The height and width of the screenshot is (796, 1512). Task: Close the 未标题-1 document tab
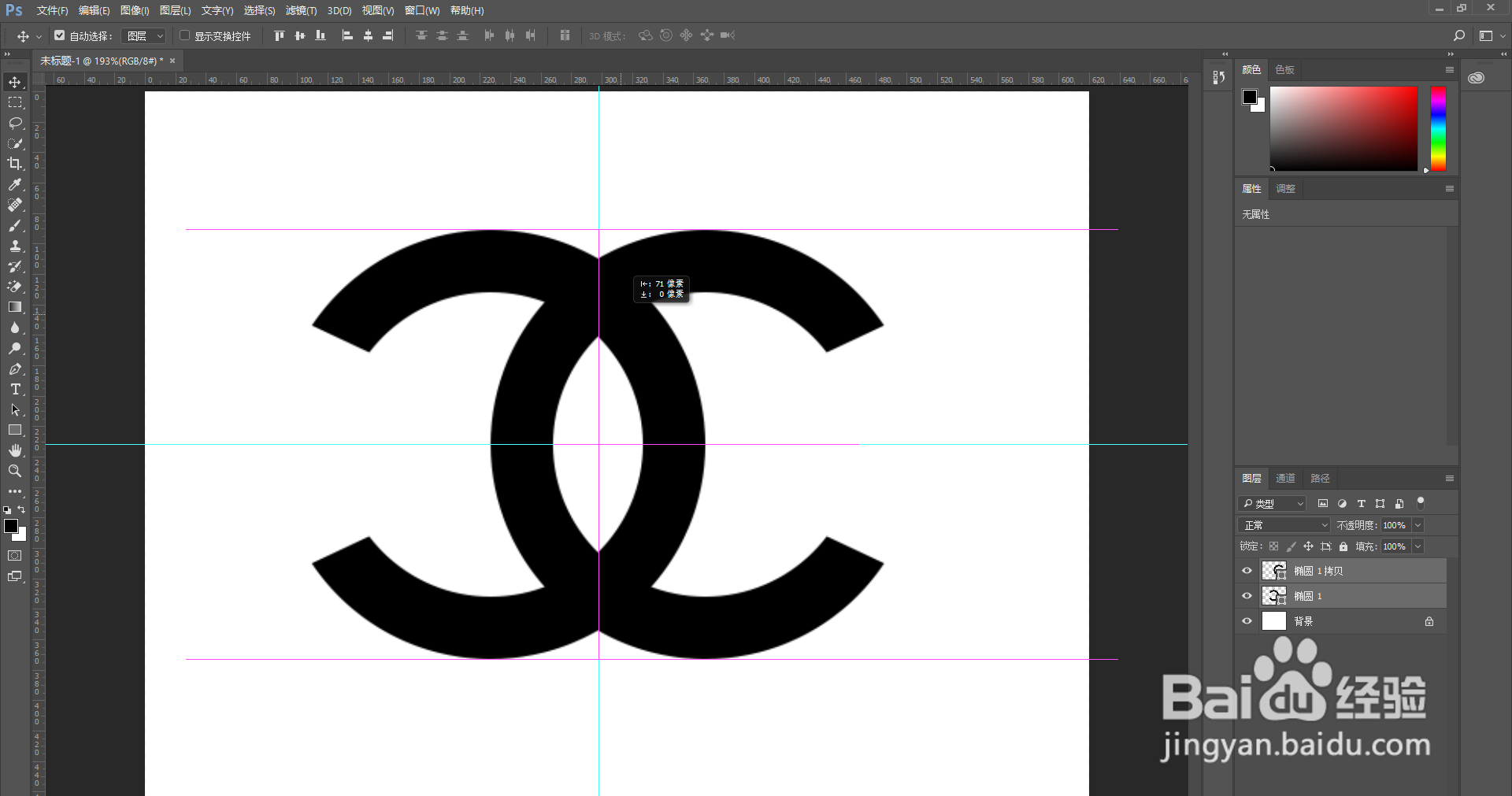pos(172,61)
